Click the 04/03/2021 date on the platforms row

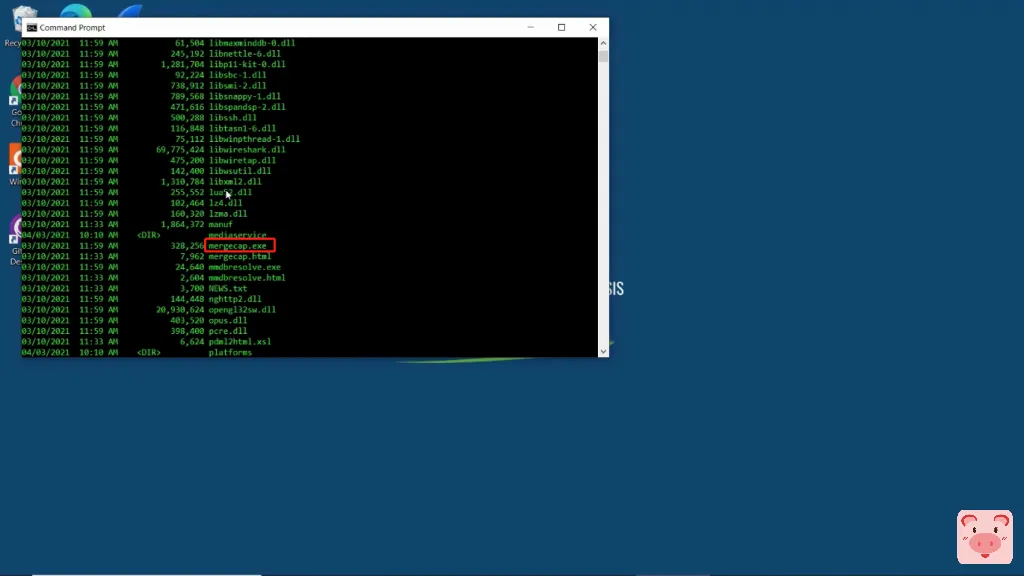tap(45, 353)
